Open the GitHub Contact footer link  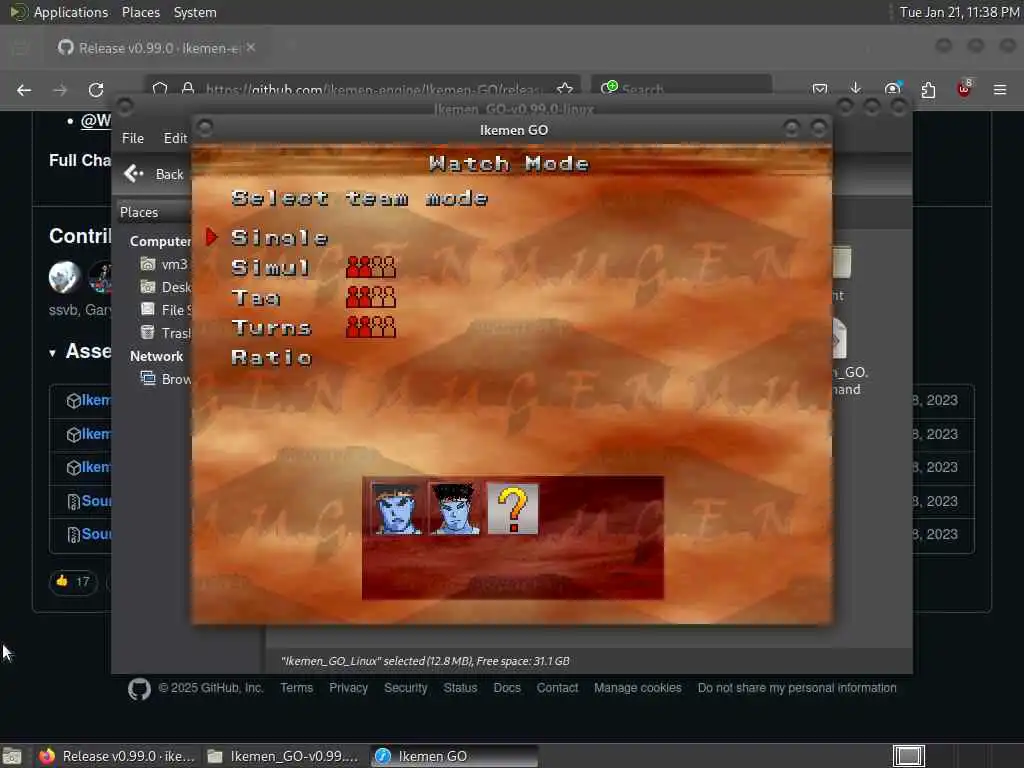point(557,688)
